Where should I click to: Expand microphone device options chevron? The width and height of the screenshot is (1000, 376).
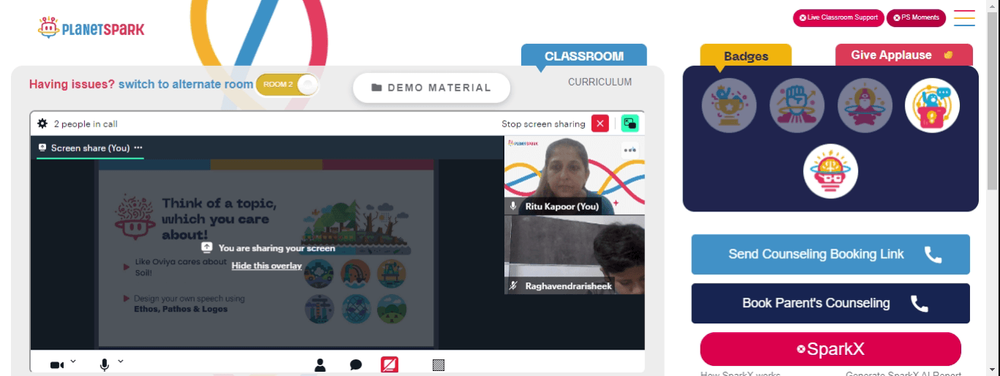[x=121, y=361]
